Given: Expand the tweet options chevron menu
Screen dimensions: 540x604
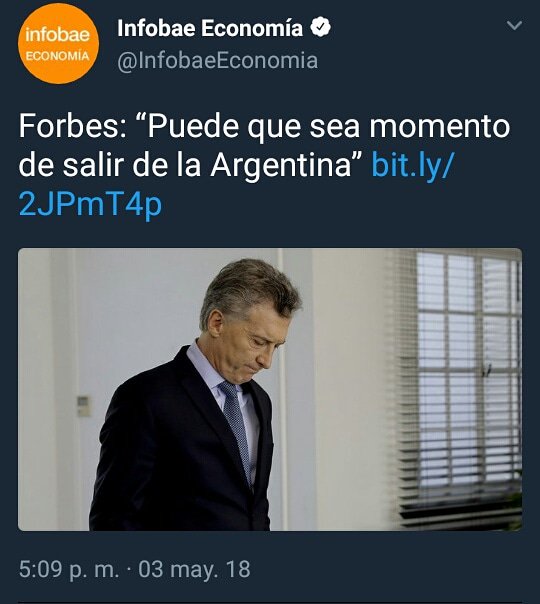Looking at the screenshot, I should (514, 25).
